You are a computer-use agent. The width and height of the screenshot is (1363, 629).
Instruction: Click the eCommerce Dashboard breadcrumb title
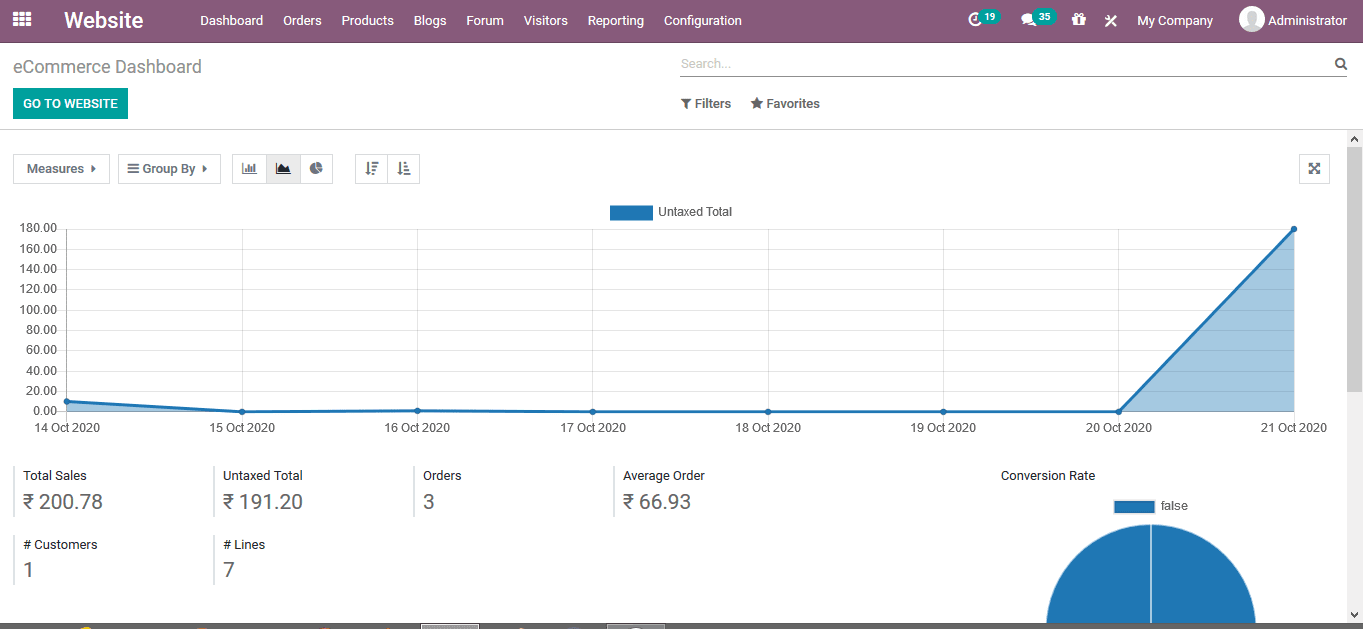pos(107,67)
